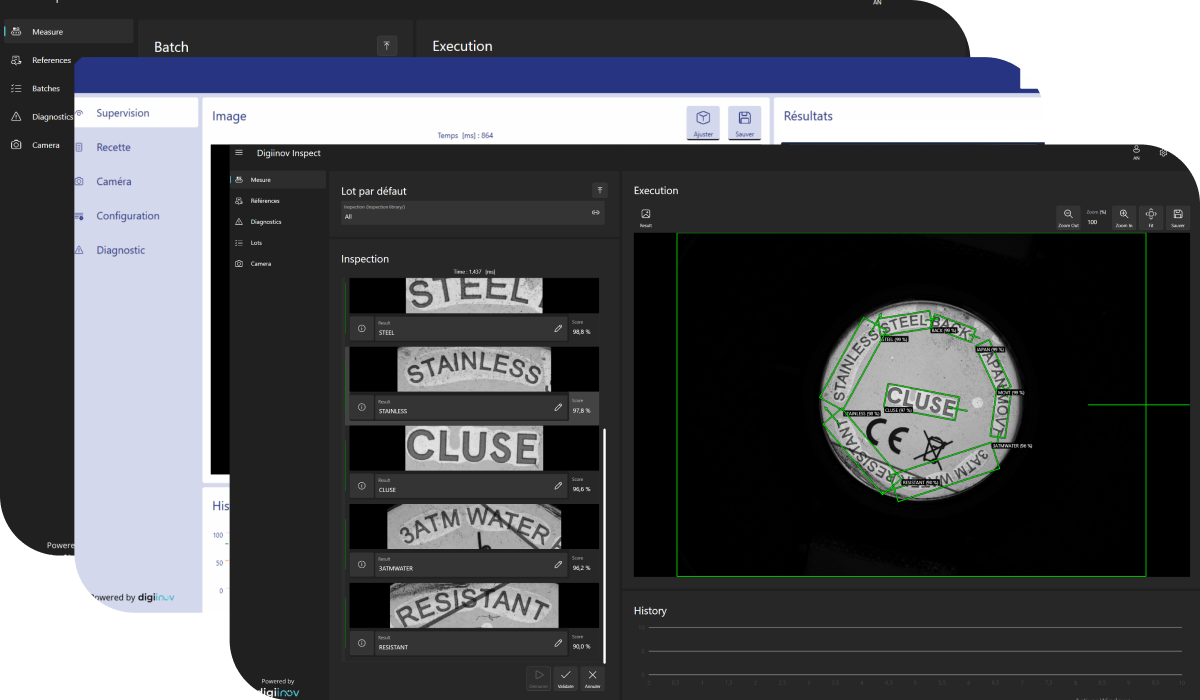The image size is (1200, 700).
Task: Show info for the CLUSE result
Action: coord(362,486)
